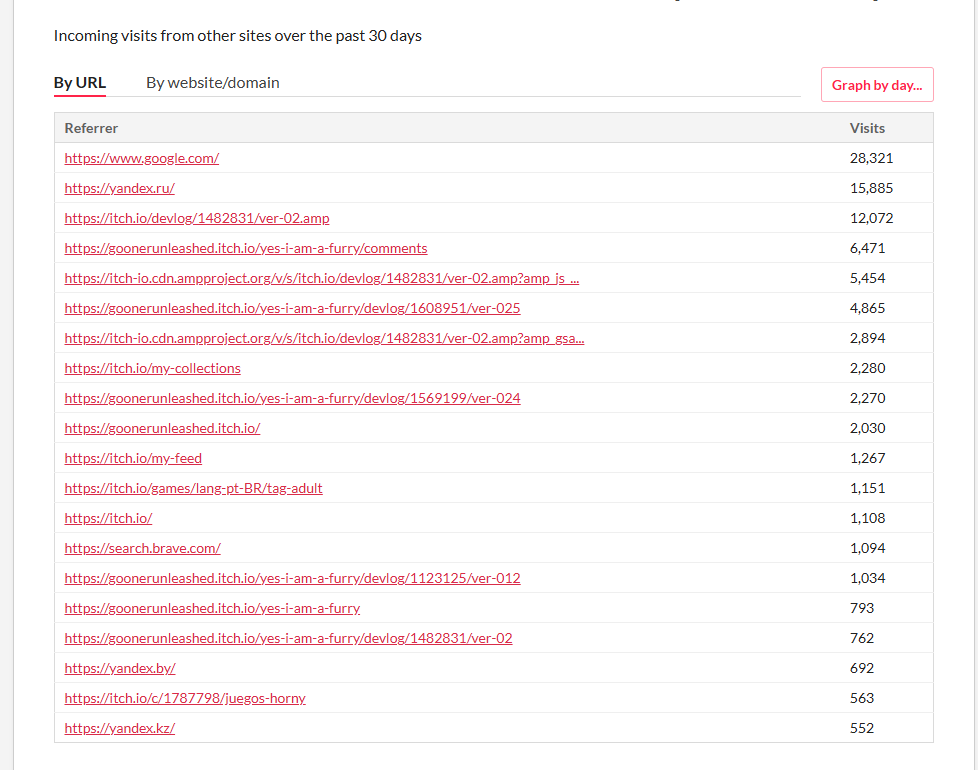The width and height of the screenshot is (978, 770).
Task: Open the goonerunleashed devlog/1482831/ver-02 link
Action: (288, 638)
